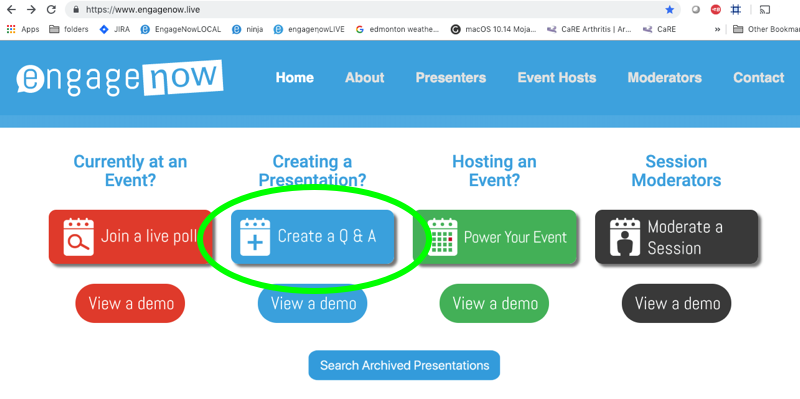Open the edmonton weather Google bookmark
Image resolution: width=800 pixels, height=399 pixels.
coord(397,29)
